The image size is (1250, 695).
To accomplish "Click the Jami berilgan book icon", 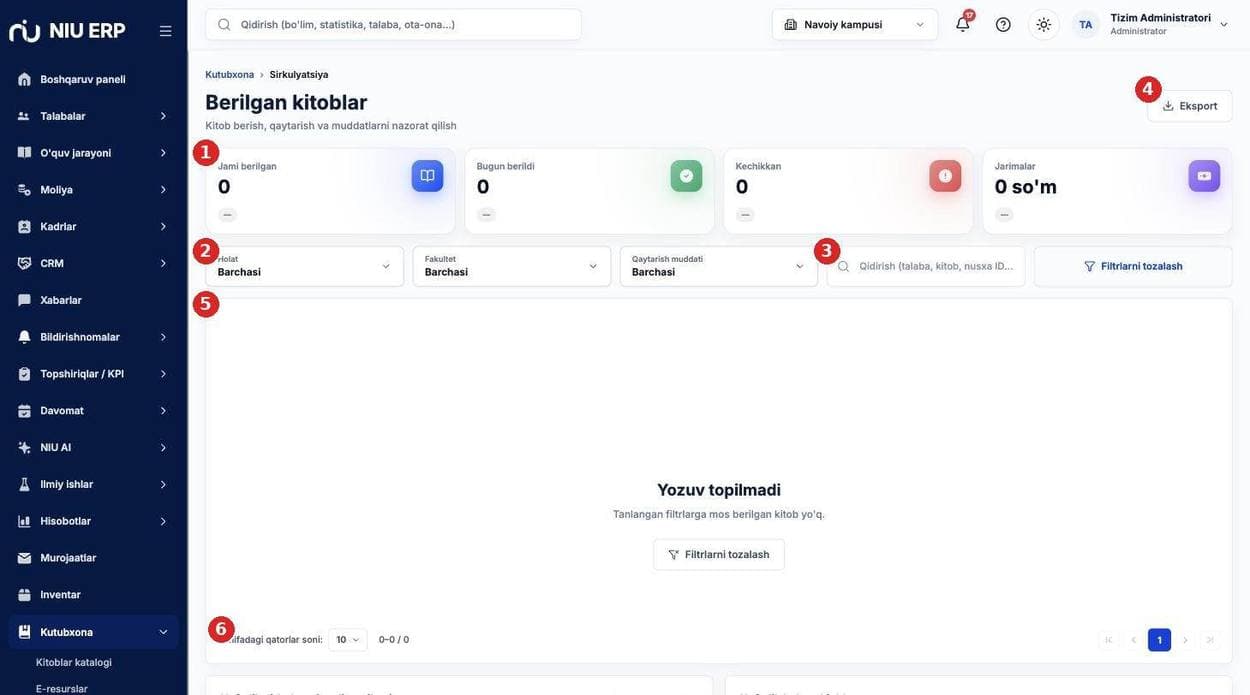I will pyautogui.click(x=427, y=176).
